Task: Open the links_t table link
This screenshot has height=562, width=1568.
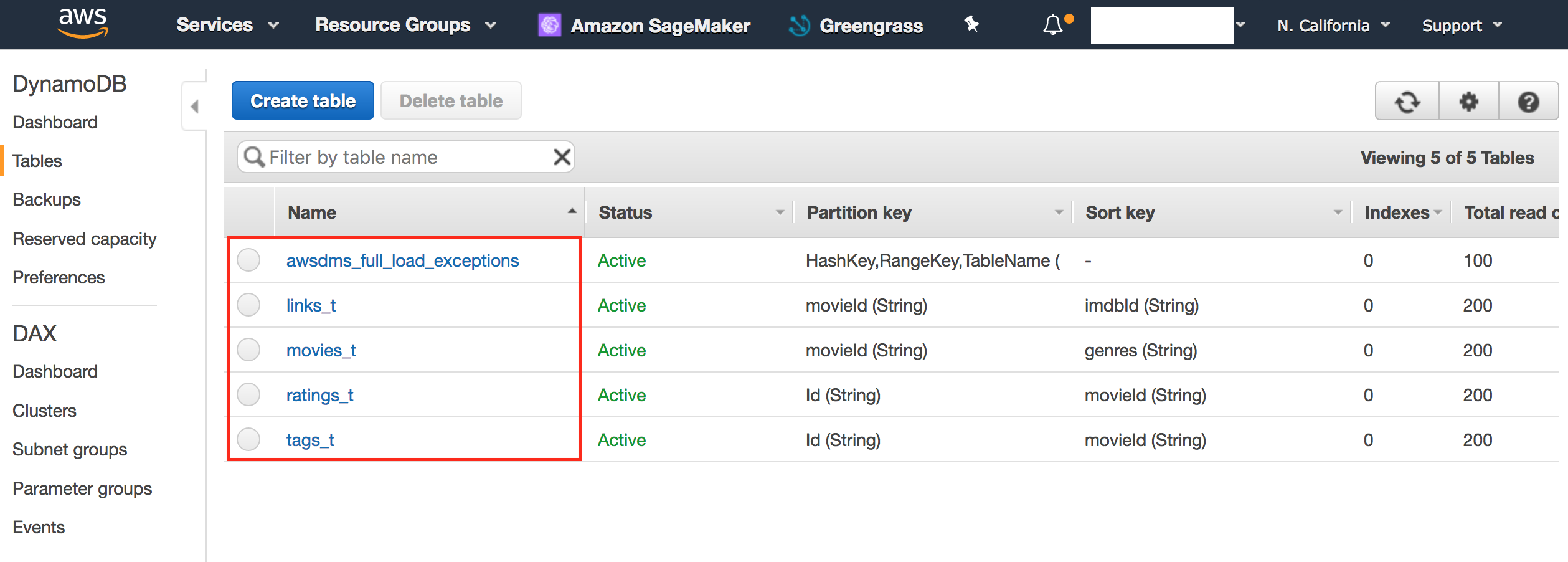Action: tap(311, 305)
